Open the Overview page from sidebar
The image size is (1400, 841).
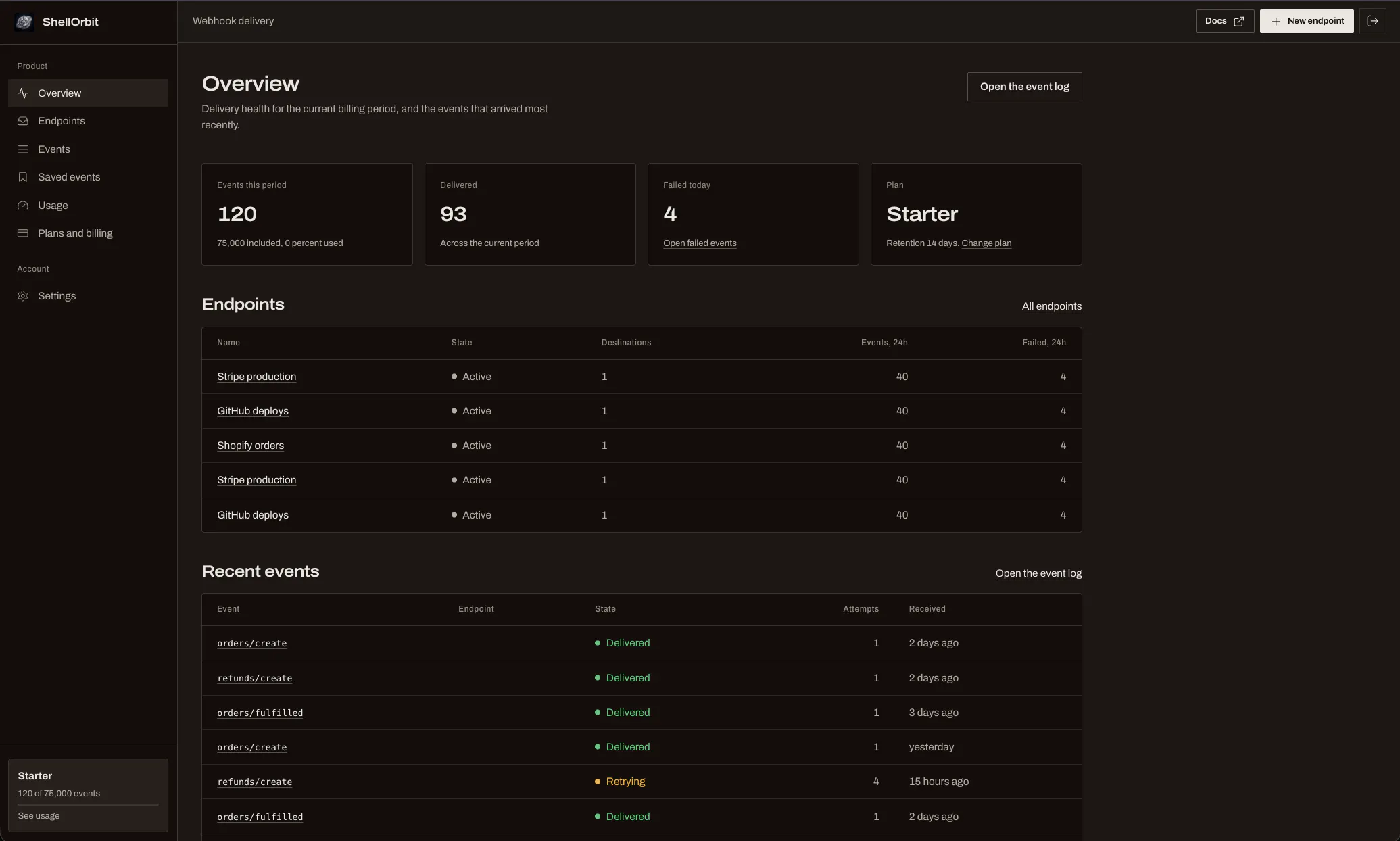(88, 93)
